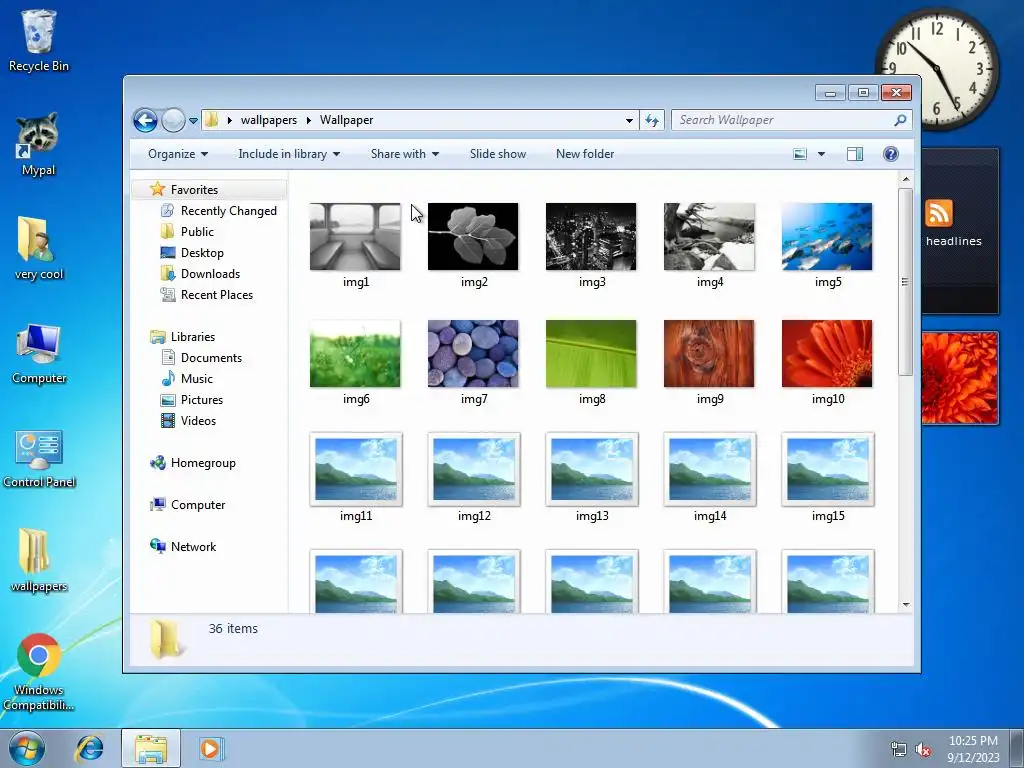
Task: Click the search magnifier icon
Action: coord(901,120)
